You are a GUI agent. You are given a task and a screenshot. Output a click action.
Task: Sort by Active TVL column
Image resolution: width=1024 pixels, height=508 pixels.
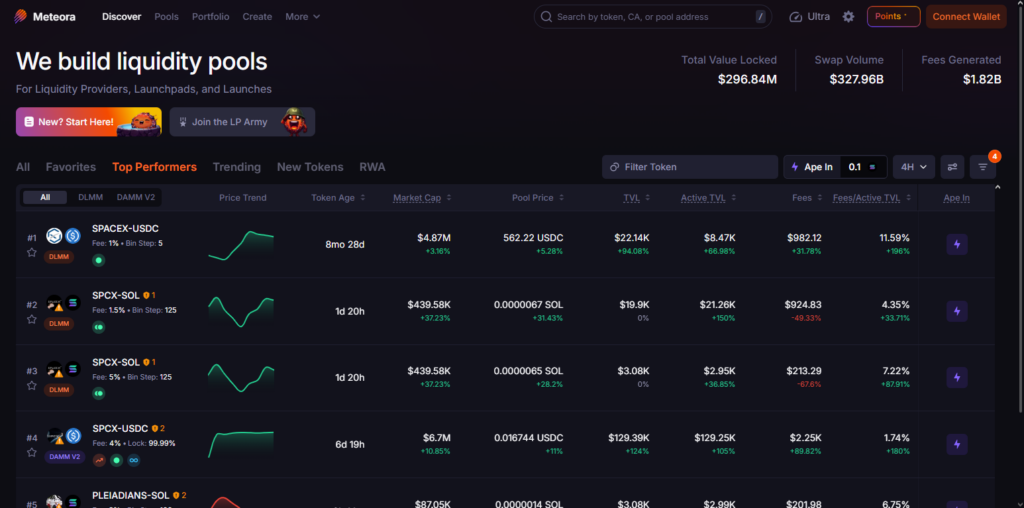point(708,198)
